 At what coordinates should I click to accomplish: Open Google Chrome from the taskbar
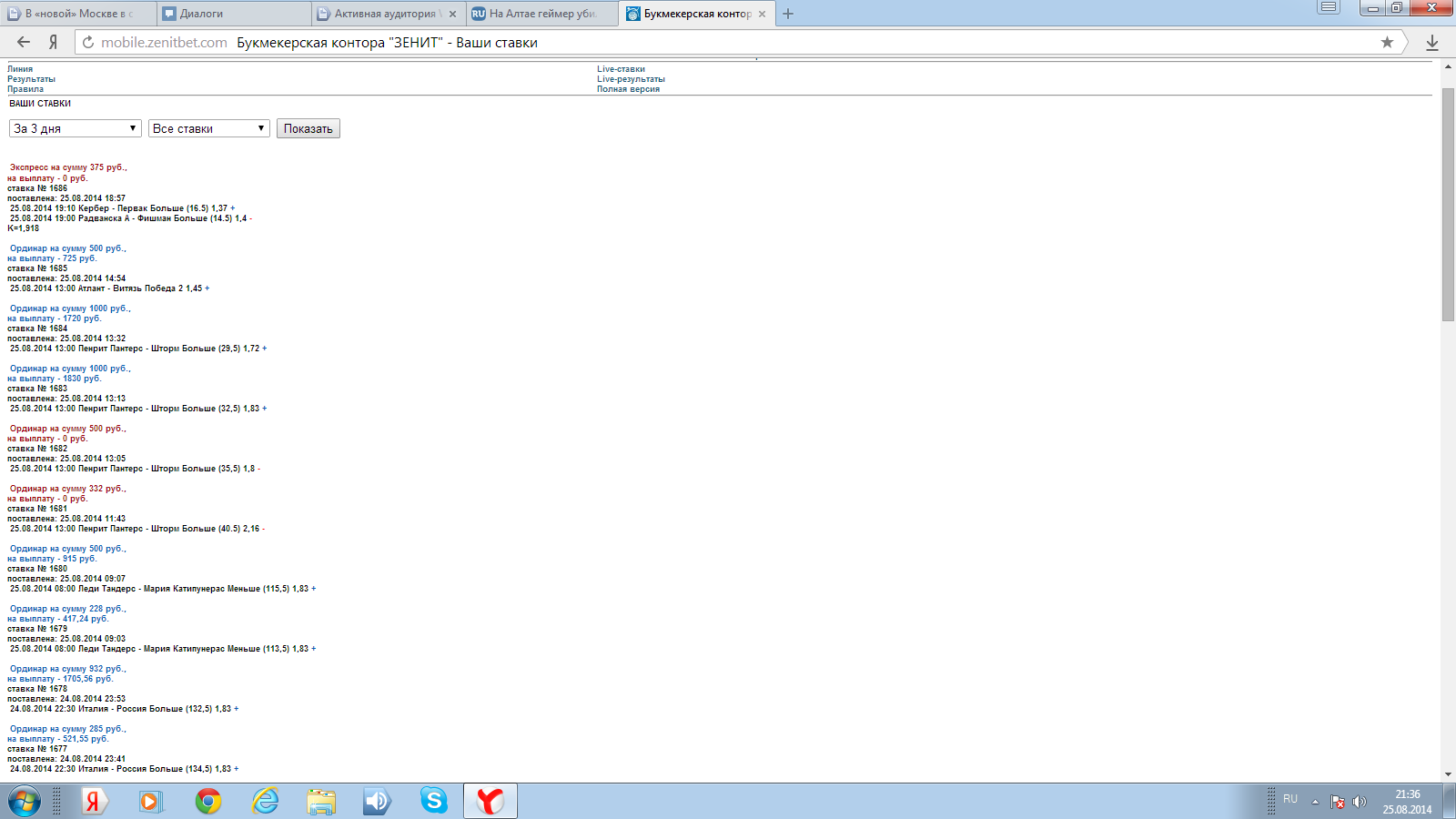tap(208, 801)
